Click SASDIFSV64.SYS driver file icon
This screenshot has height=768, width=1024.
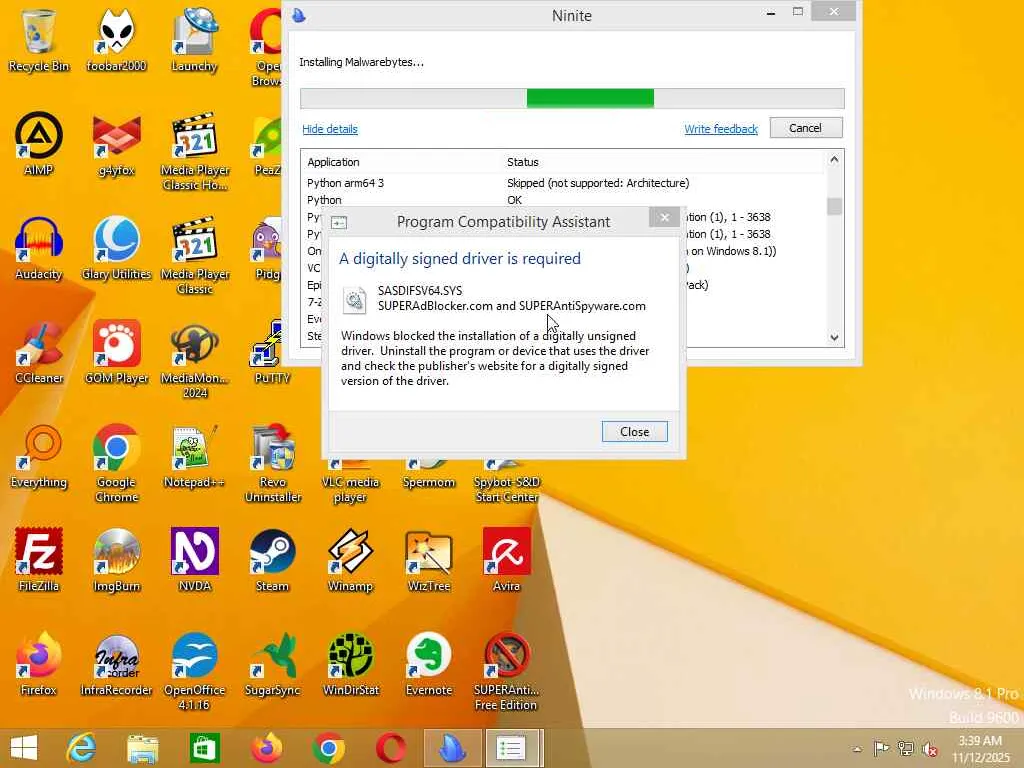point(355,299)
